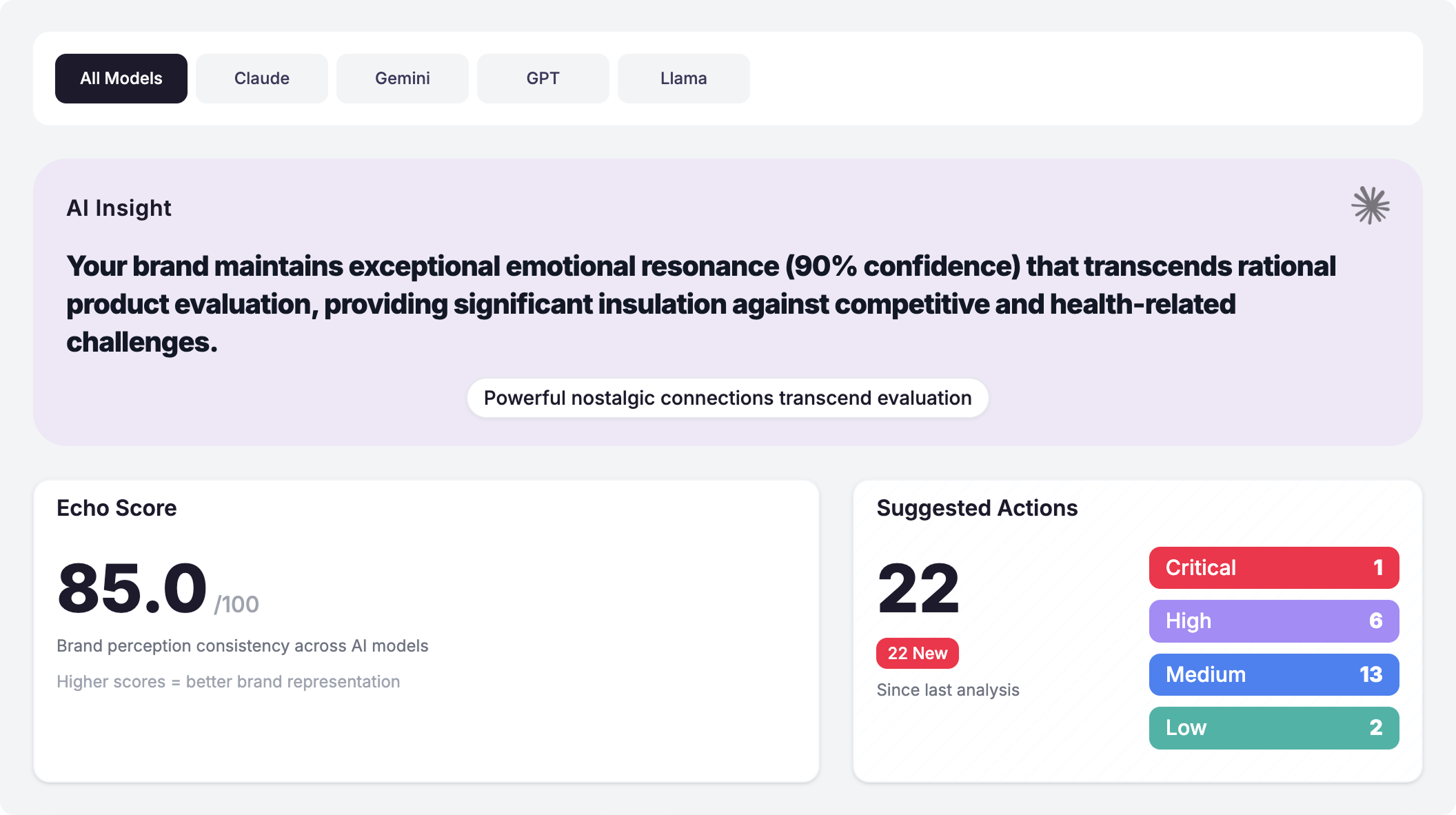Select the Medium actions blue bar
The height and width of the screenshot is (815, 1456).
pyautogui.click(x=1273, y=674)
